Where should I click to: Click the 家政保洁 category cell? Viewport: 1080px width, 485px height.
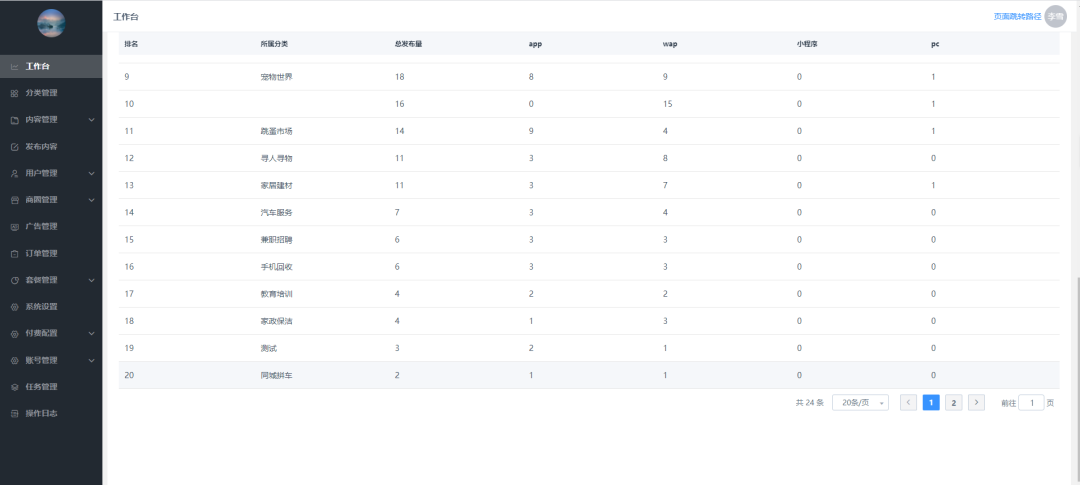(x=276, y=321)
